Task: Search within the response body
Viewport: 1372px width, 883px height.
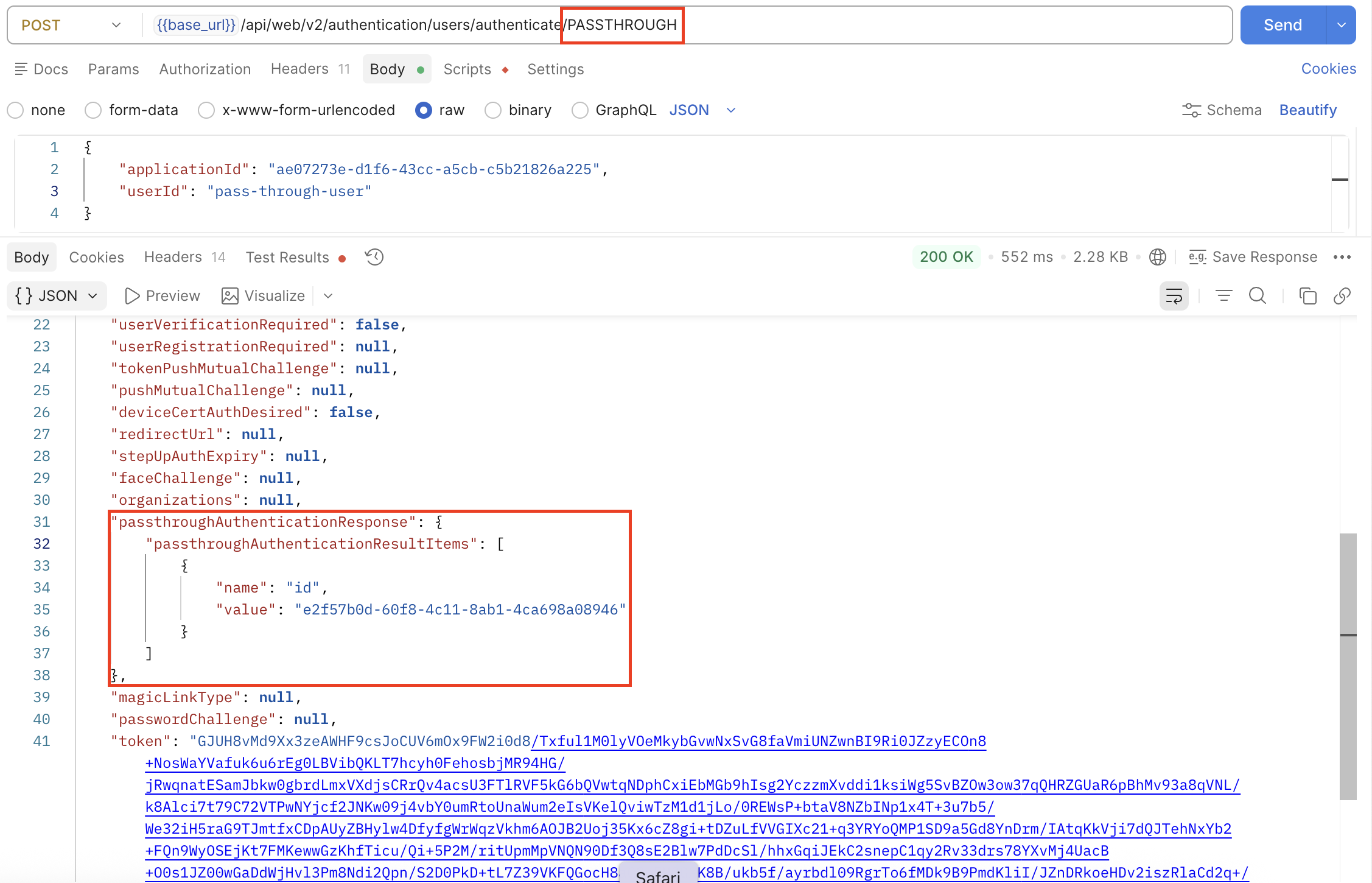Action: (1258, 296)
